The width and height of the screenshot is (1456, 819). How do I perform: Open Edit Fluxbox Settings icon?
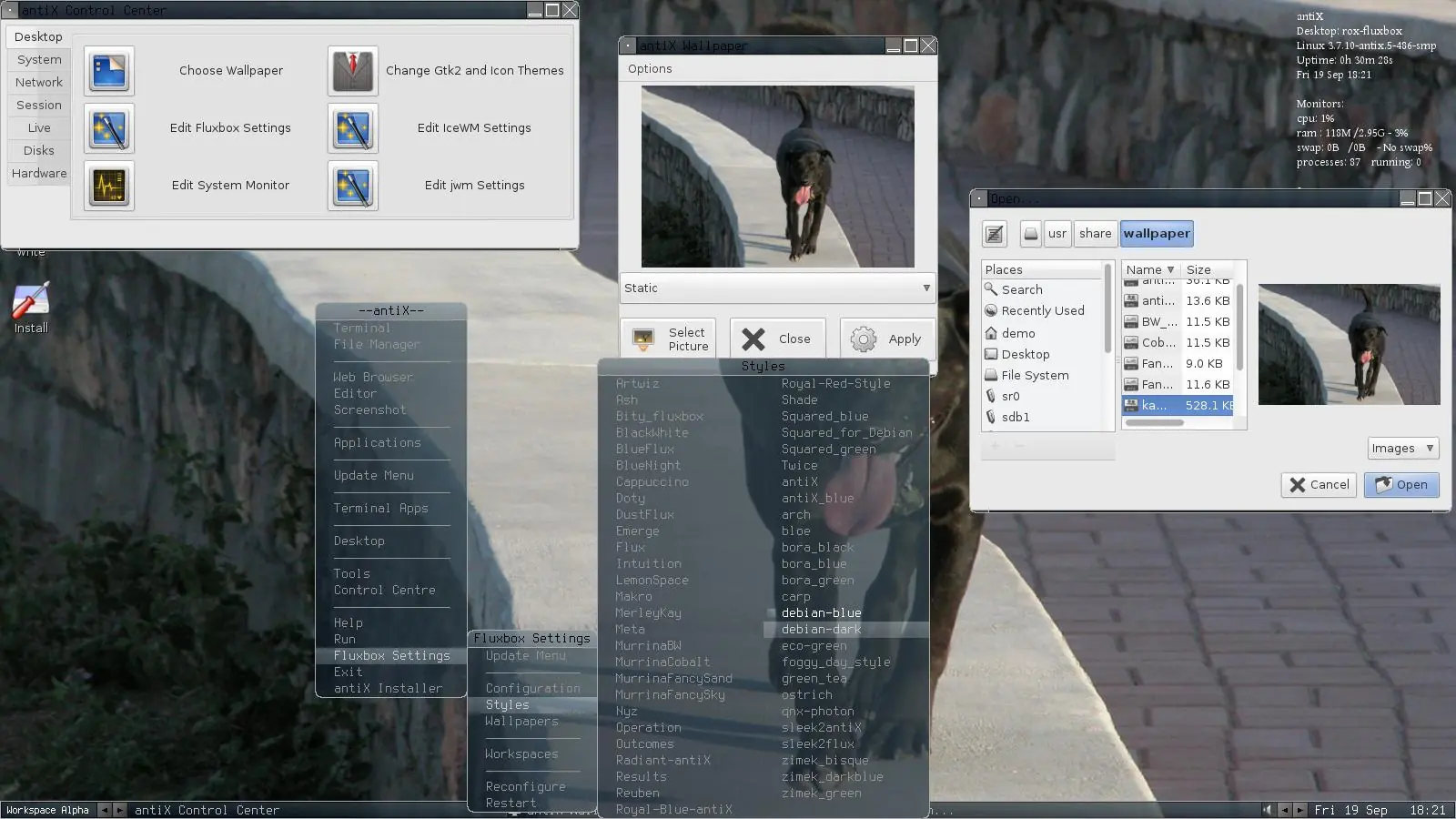point(109,128)
